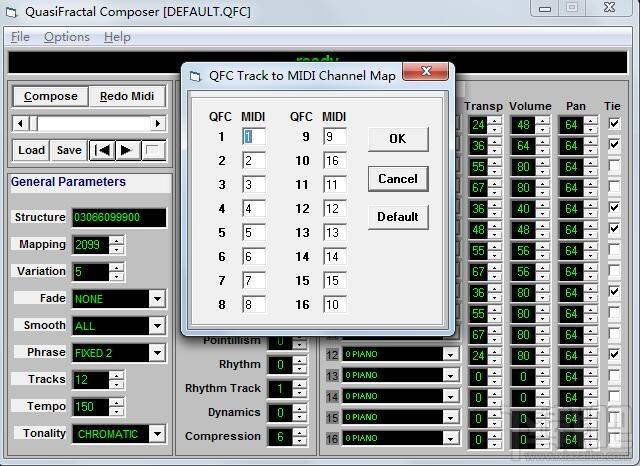
Task: Click the Rhythm spinner up arrow
Action: (x=300, y=360)
